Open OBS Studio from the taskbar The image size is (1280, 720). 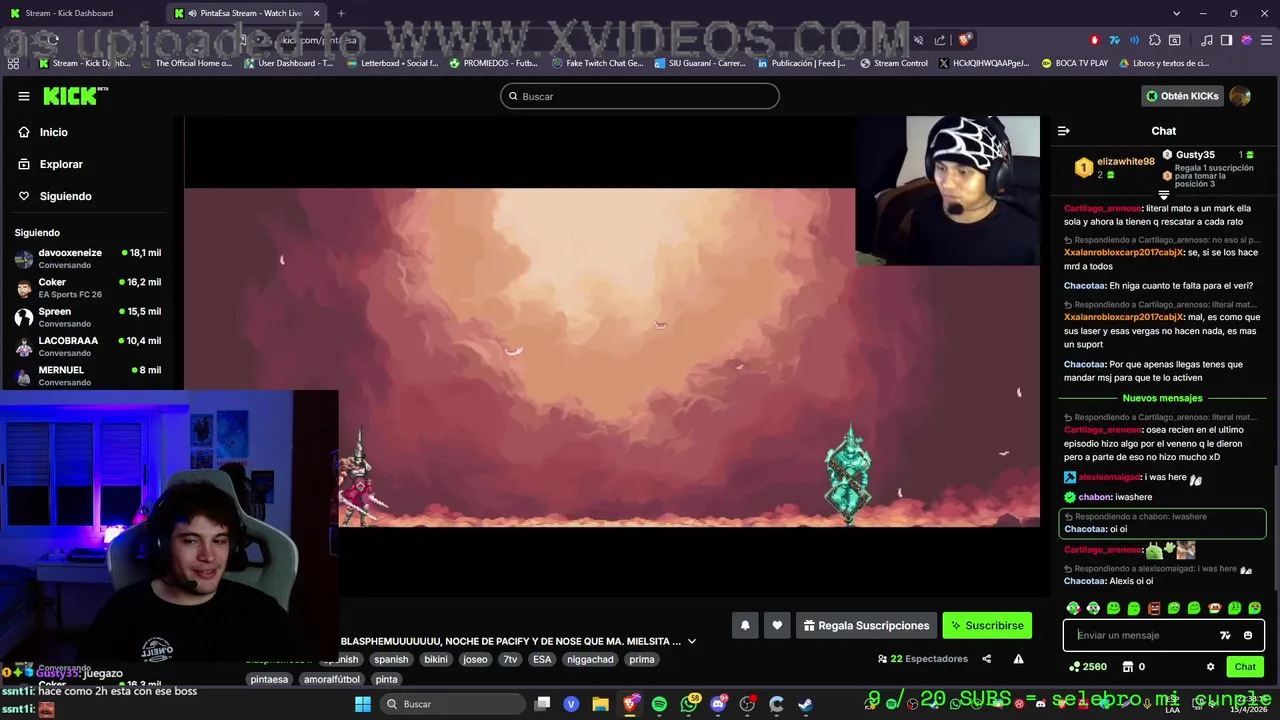(747, 704)
